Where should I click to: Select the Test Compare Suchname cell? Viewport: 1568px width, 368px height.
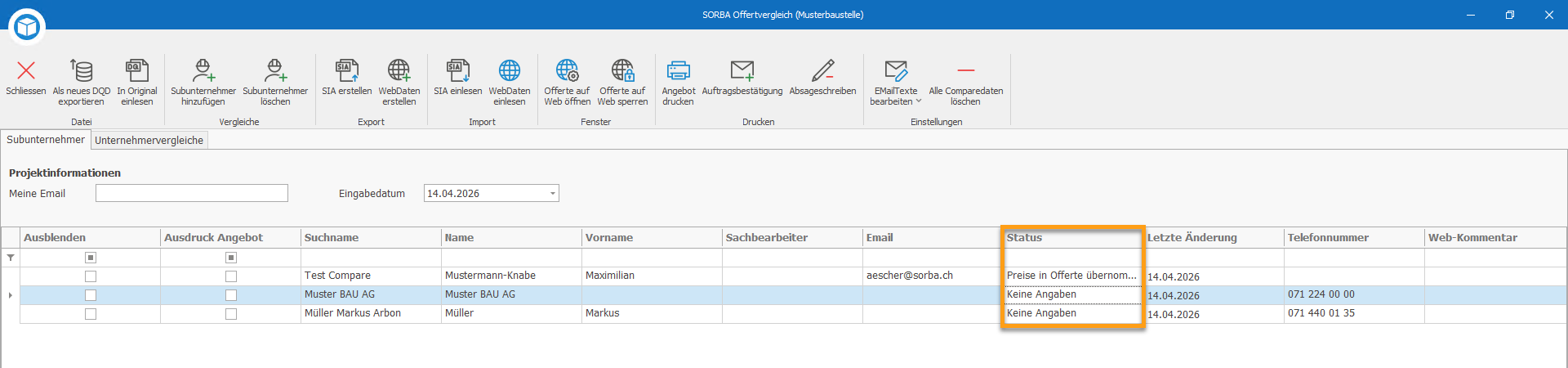coord(371,276)
